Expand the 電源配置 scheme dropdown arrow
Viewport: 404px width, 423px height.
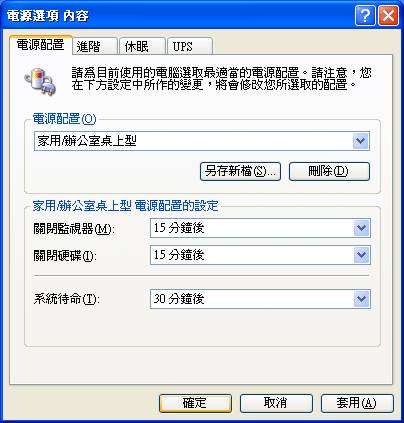coord(360,141)
